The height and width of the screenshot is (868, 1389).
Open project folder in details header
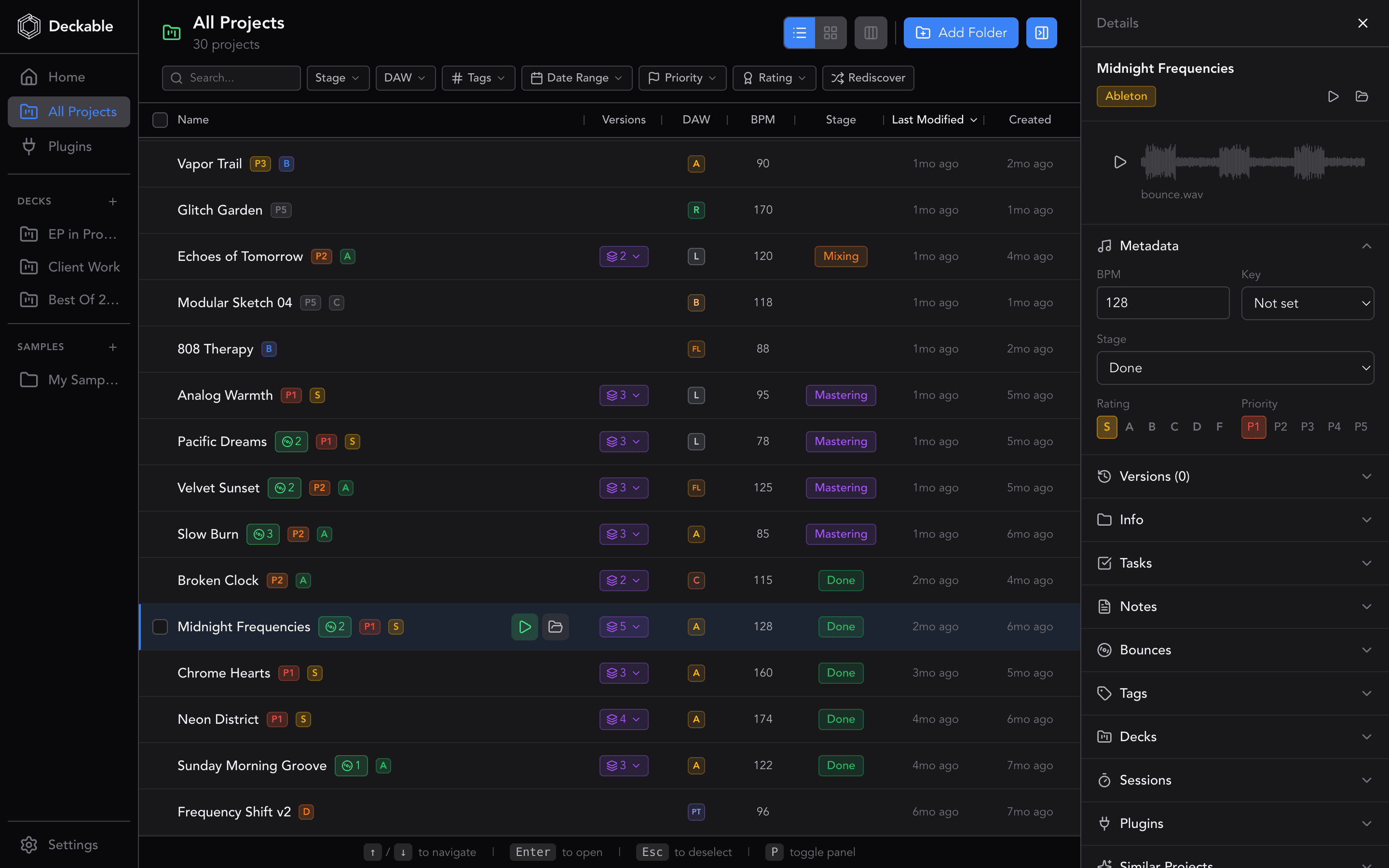[x=1362, y=96]
